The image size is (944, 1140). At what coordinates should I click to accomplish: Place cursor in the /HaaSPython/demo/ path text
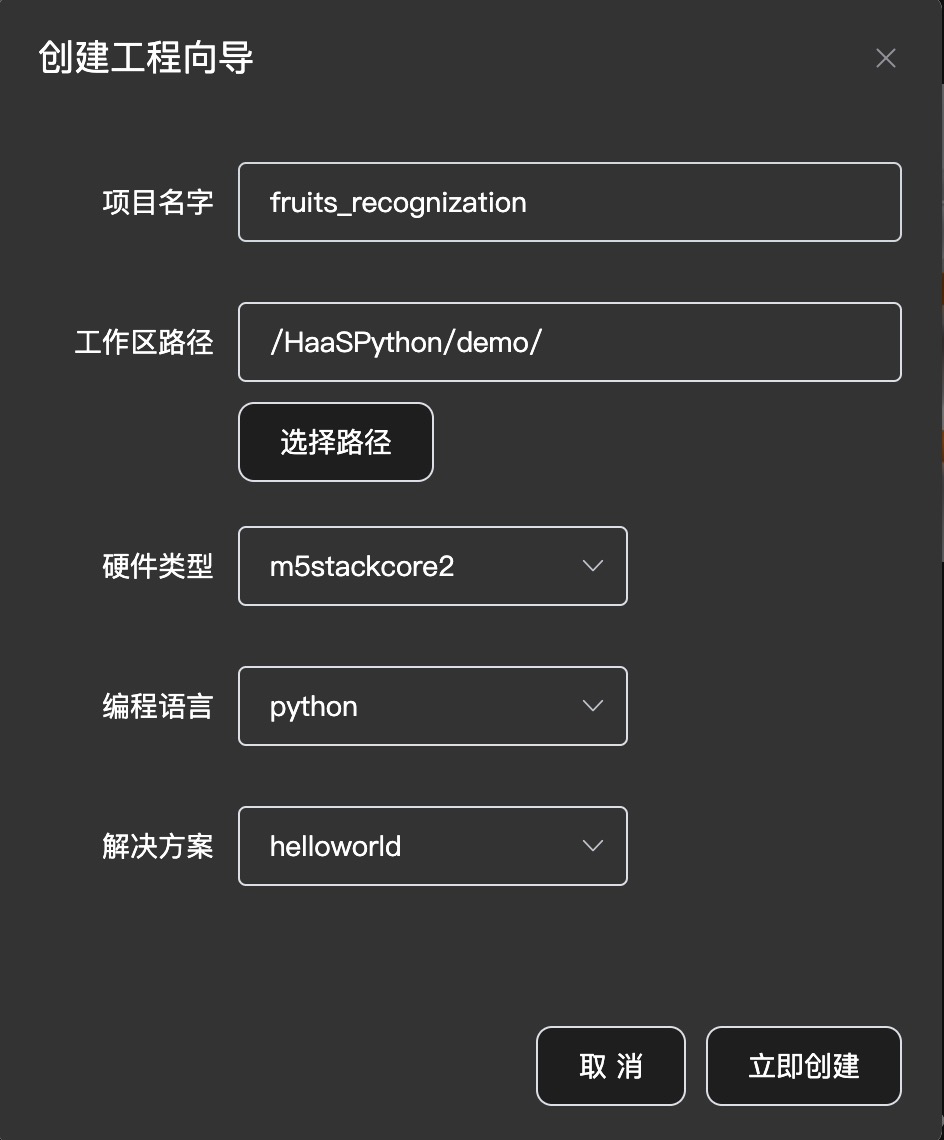point(406,342)
